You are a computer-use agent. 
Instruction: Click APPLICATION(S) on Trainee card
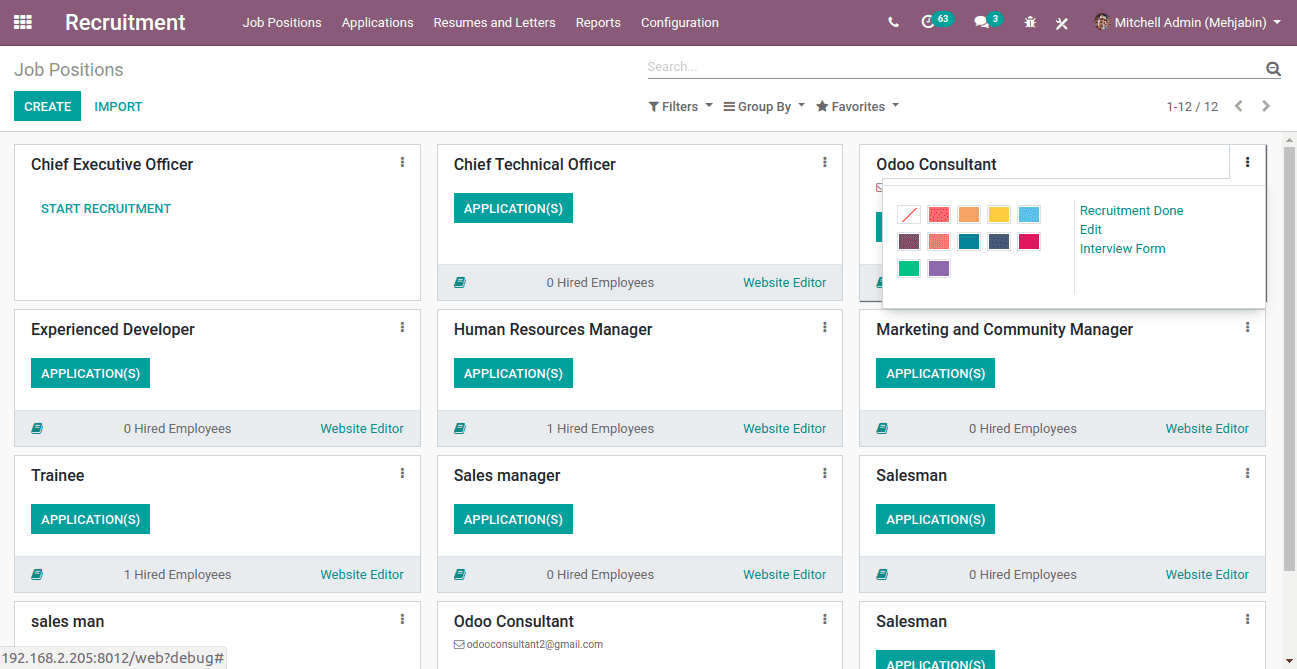[90, 519]
